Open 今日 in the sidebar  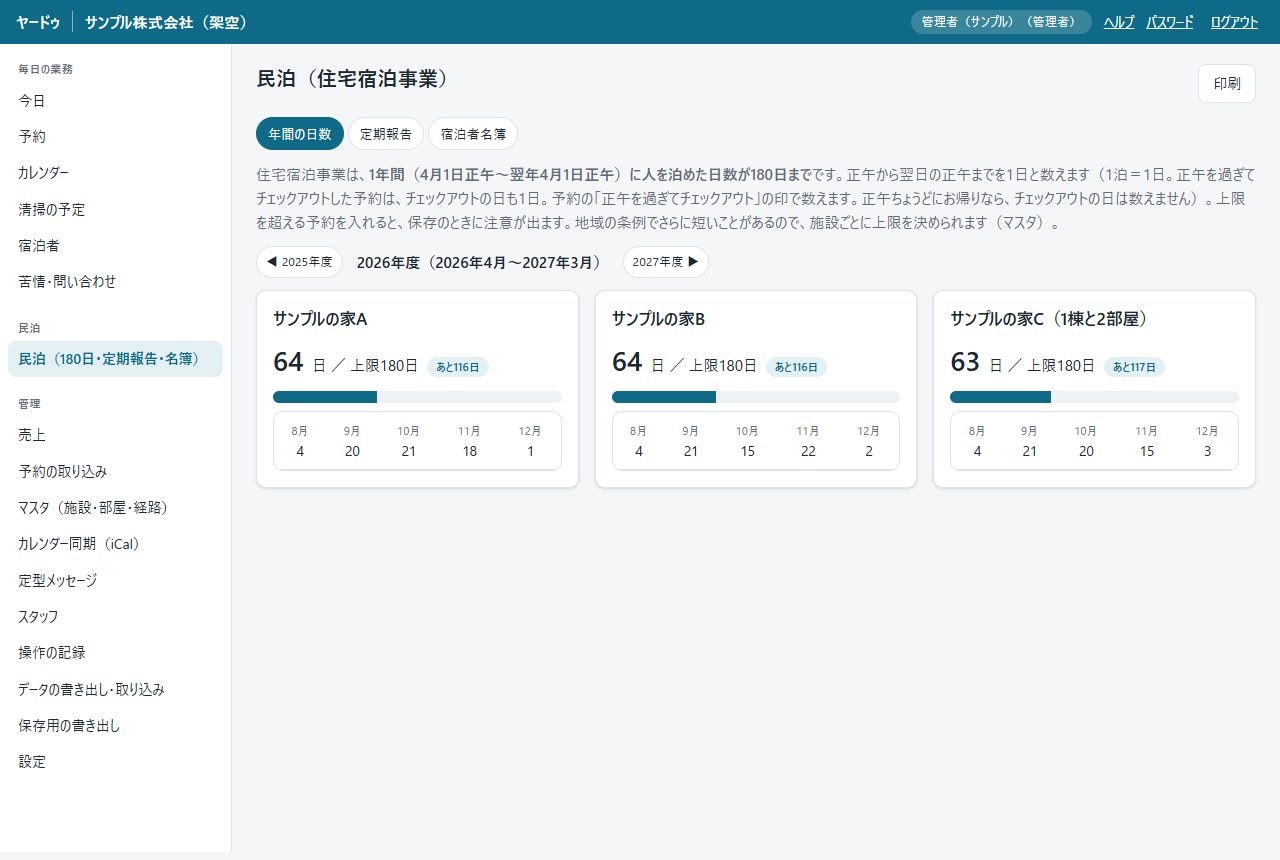pos(115,101)
